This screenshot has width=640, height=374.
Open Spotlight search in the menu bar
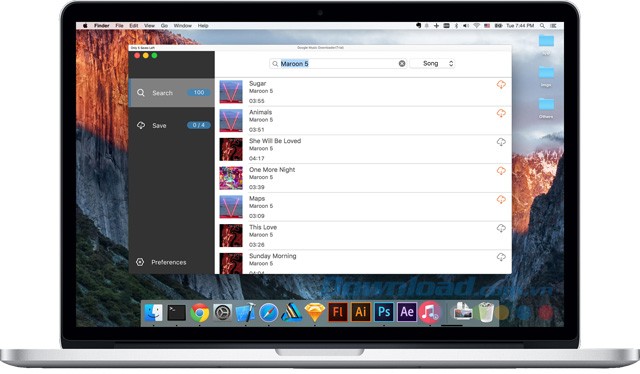coord(542,25)
